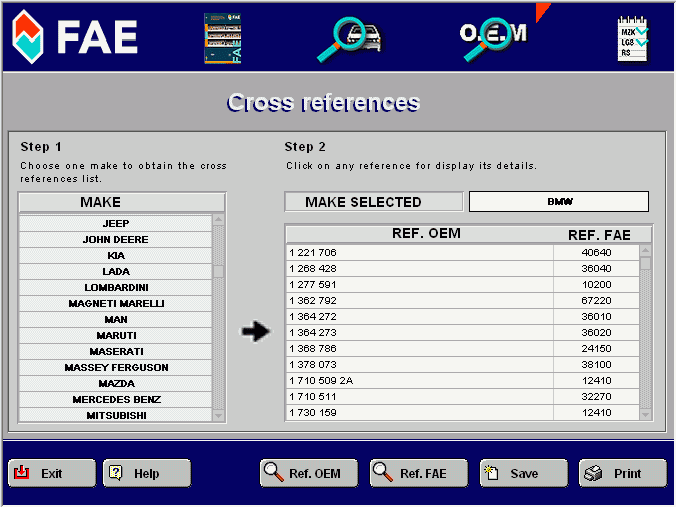Select JEEP in the make list
This screenshot has height=507, width=676.
coord(116,223)
